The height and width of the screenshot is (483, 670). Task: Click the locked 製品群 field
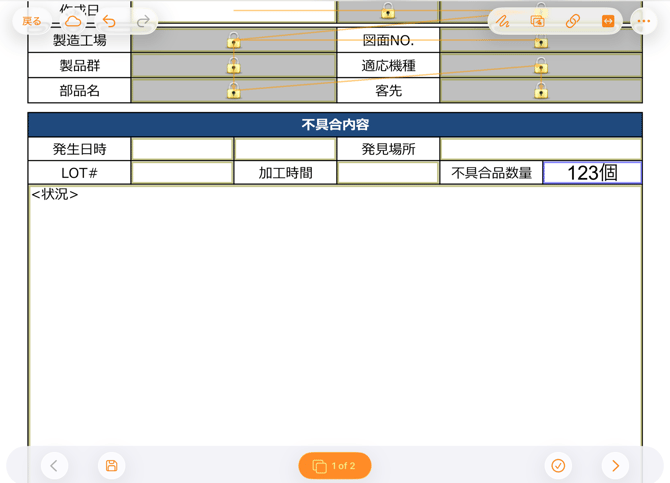(x=233, y=66)
